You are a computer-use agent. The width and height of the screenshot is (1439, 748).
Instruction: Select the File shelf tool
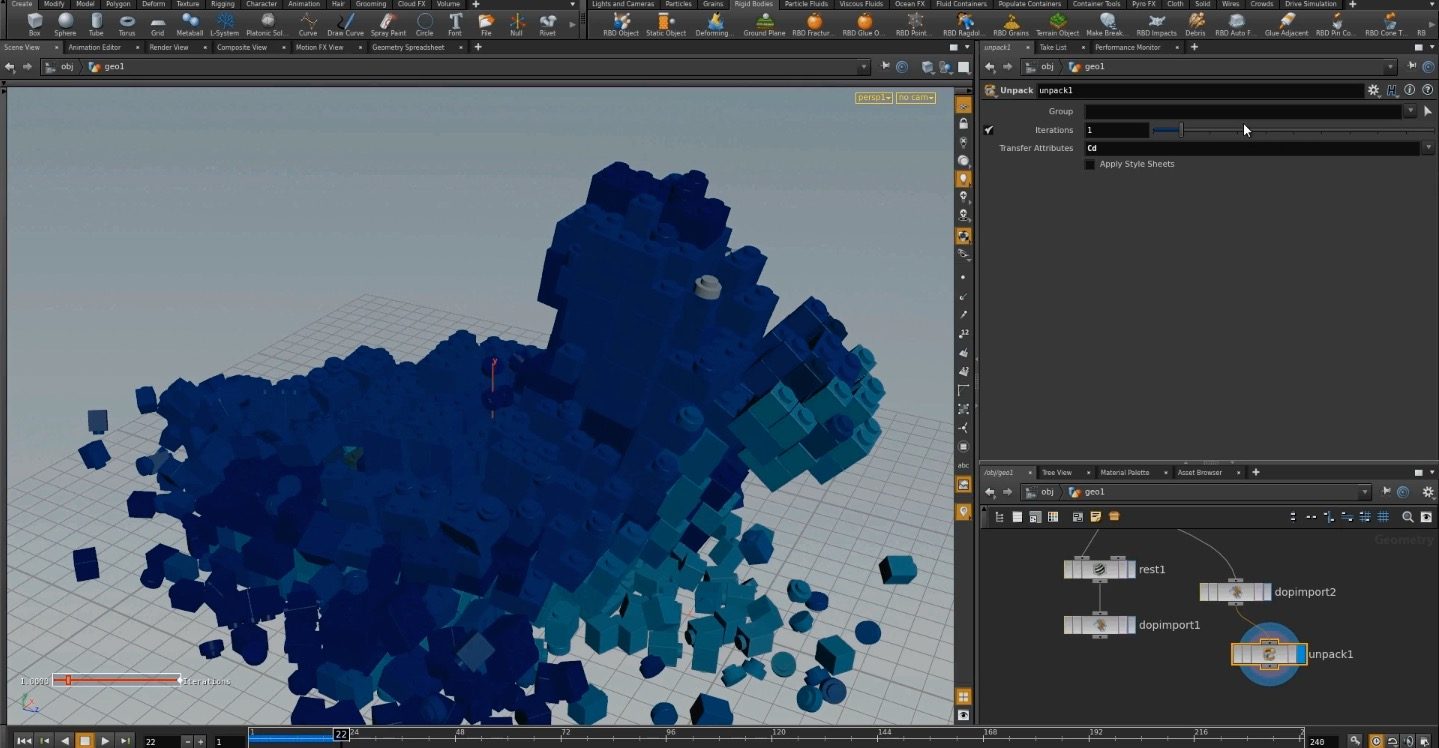click(x=486, y=24)
